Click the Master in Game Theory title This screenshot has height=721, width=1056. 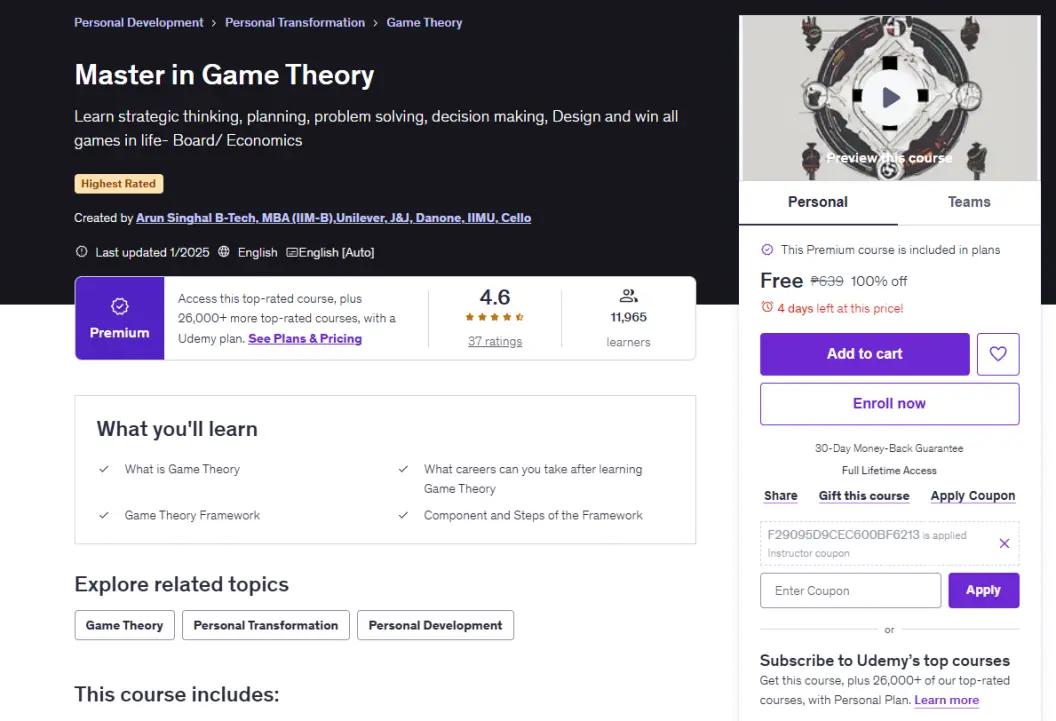pos(224,75)
